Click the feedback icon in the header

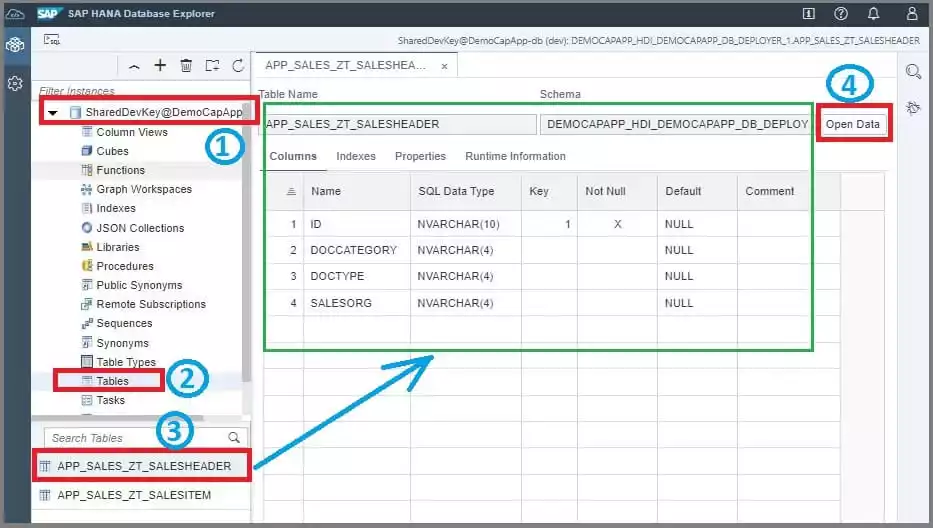[x=809, y=13]
